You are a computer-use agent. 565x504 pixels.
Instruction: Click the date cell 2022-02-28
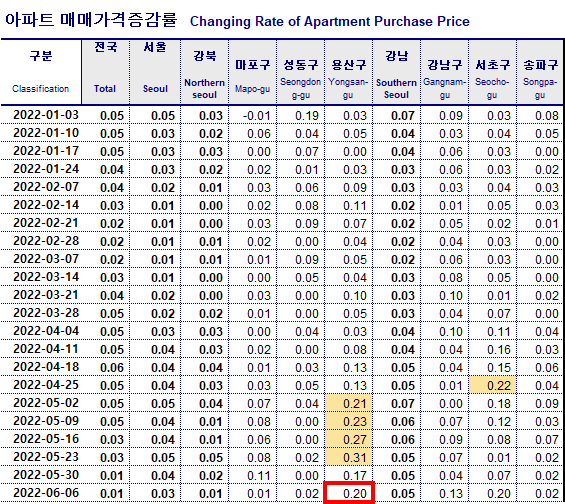point(46,241)
